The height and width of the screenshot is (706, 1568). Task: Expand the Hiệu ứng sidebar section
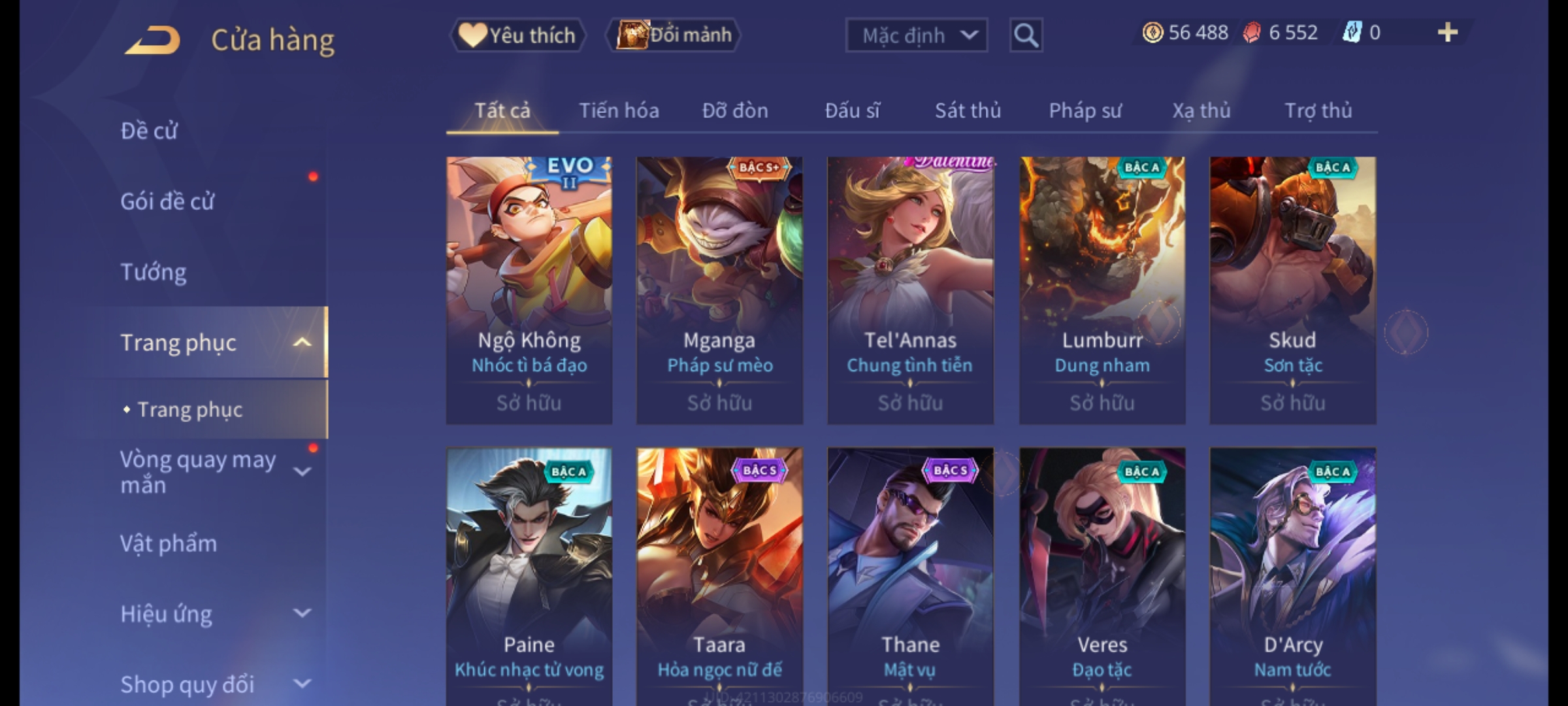[x=302, y=613]
